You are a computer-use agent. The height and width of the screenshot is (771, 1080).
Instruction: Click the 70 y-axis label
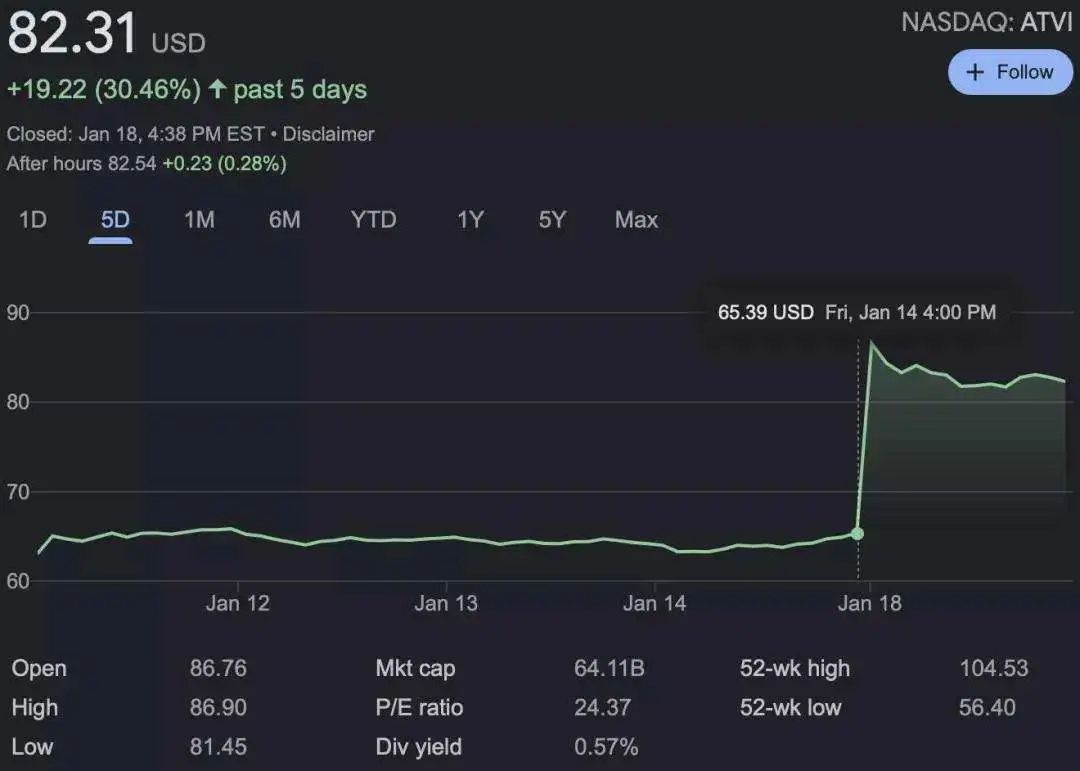pyautogui.click(x=19, y=491)
